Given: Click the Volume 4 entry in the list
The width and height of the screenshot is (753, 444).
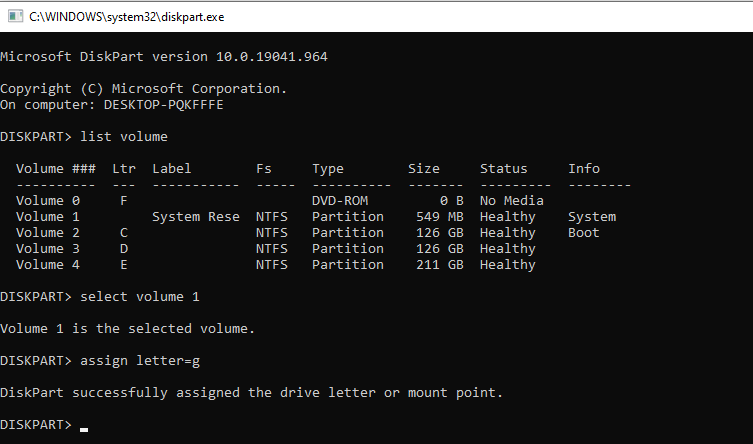Looking at the screenshot, I should tap(47, 264).
